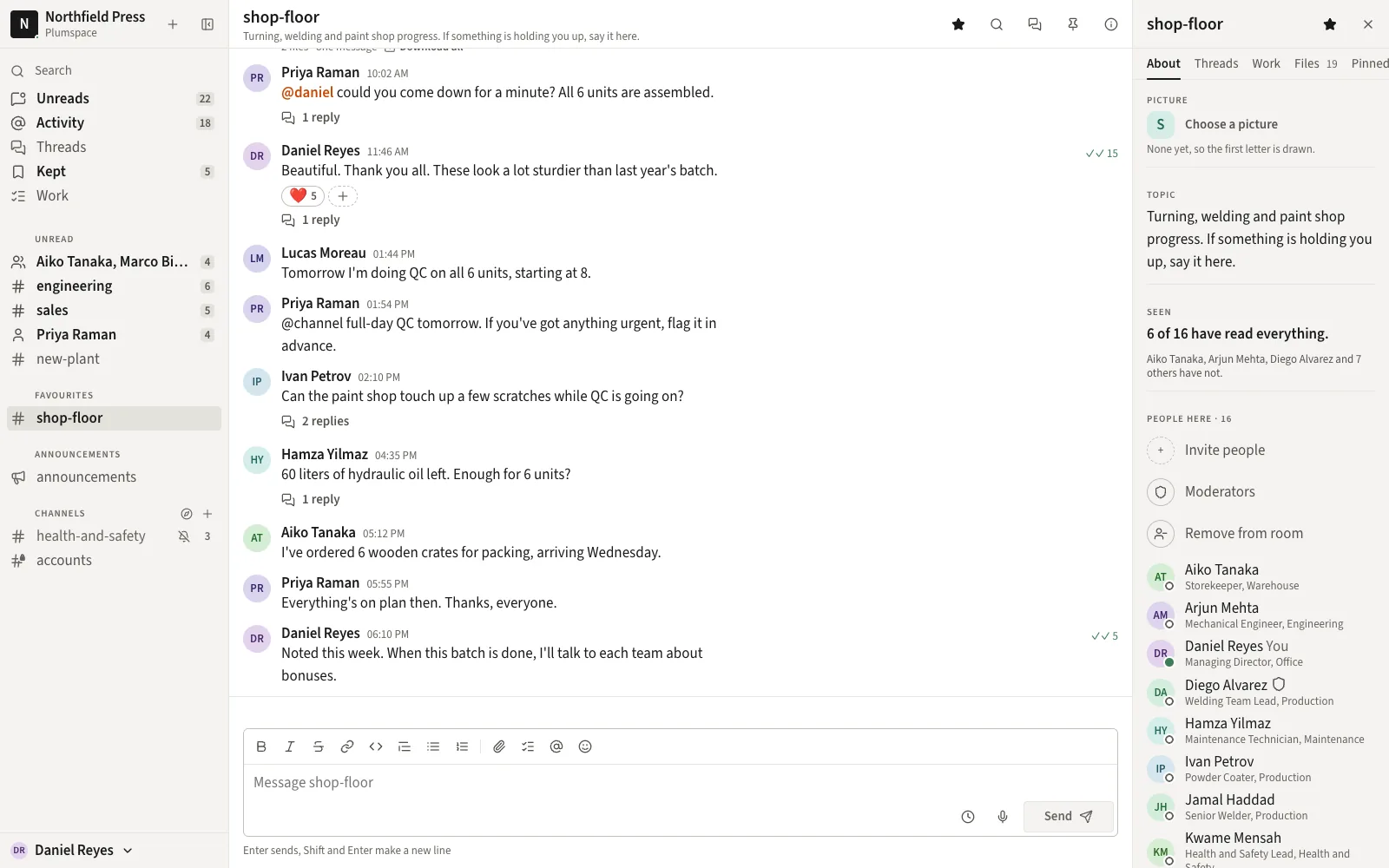Viewport: 1389px width, 868px height.
Task: Add a reaction to Daniel's 11:46 message
Action: tap(343, 196)
